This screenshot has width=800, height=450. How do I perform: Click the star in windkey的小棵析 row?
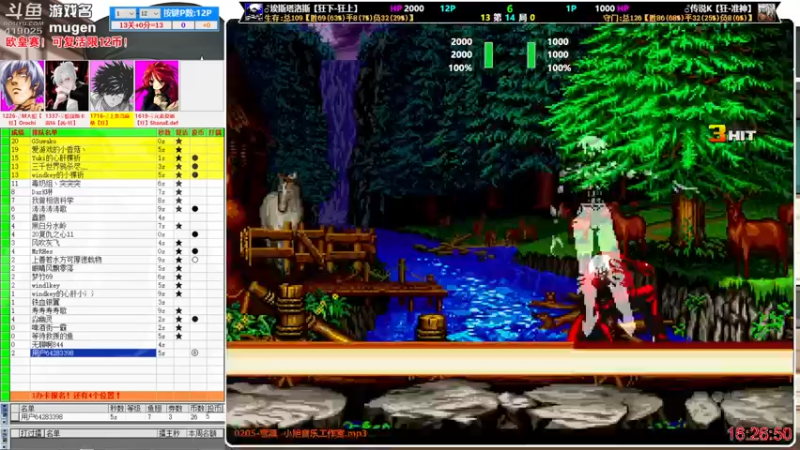pyautogui.click(x=179, y=175)
